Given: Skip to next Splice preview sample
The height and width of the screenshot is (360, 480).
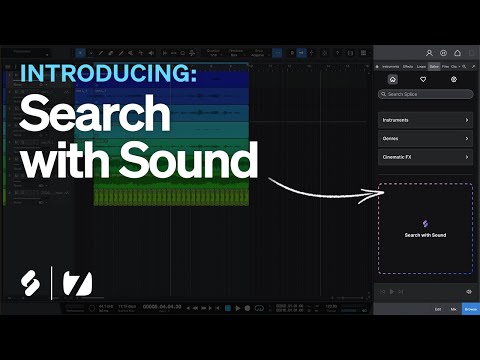Looking at the screenshot, I should coord(401,292).
